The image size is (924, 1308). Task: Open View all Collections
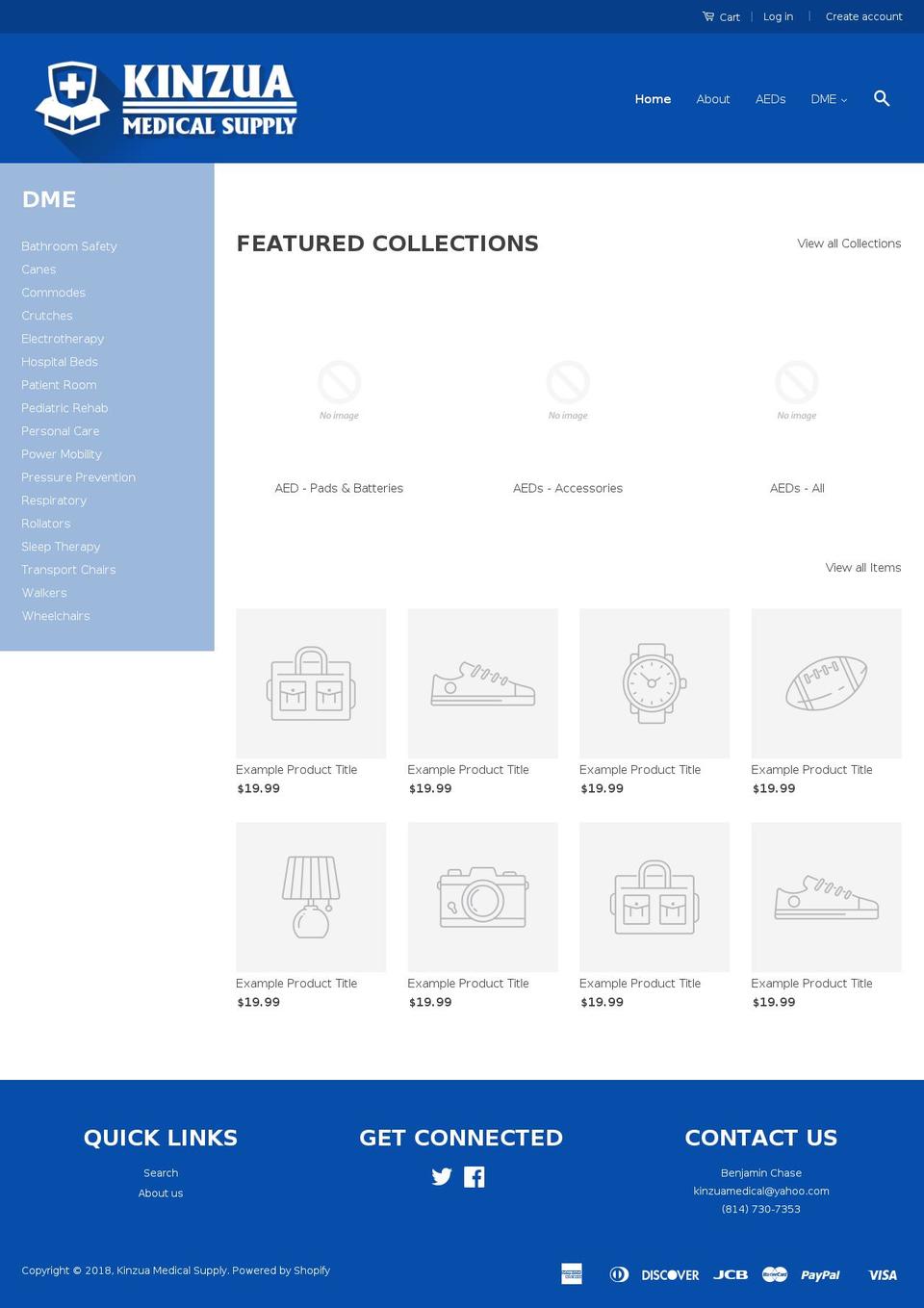(x=848, y=244)
